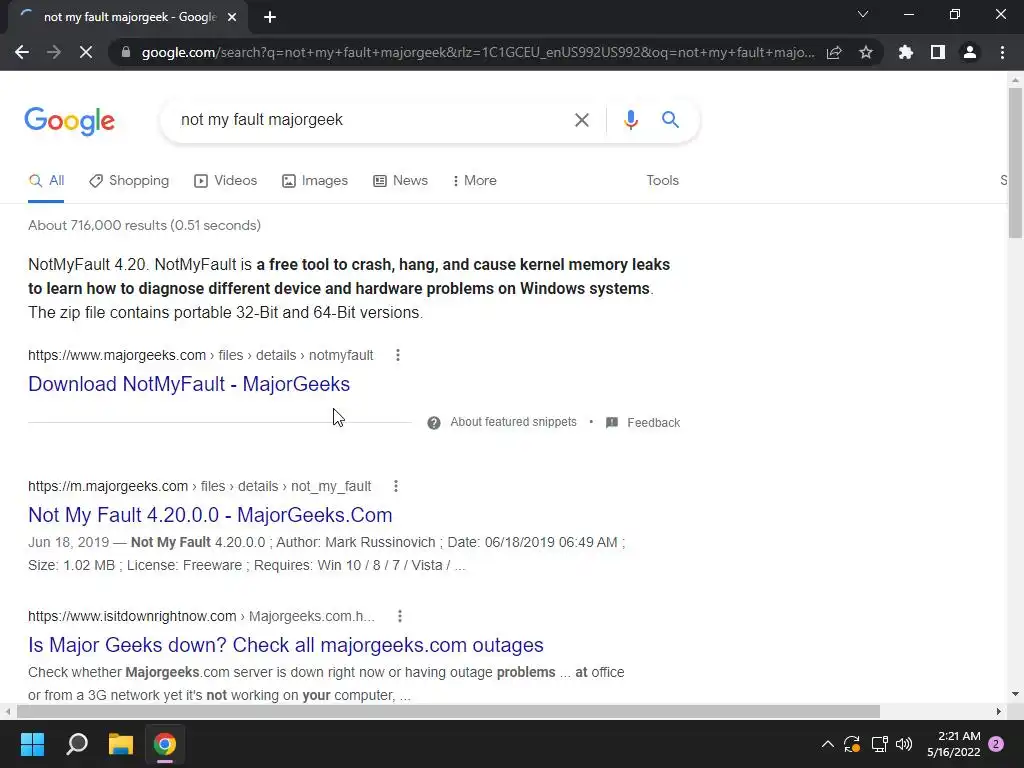Viewport: 1024px width, 768px height.
Task: Click the Chrome taskbar icon
Action: [x=165, y=744]
